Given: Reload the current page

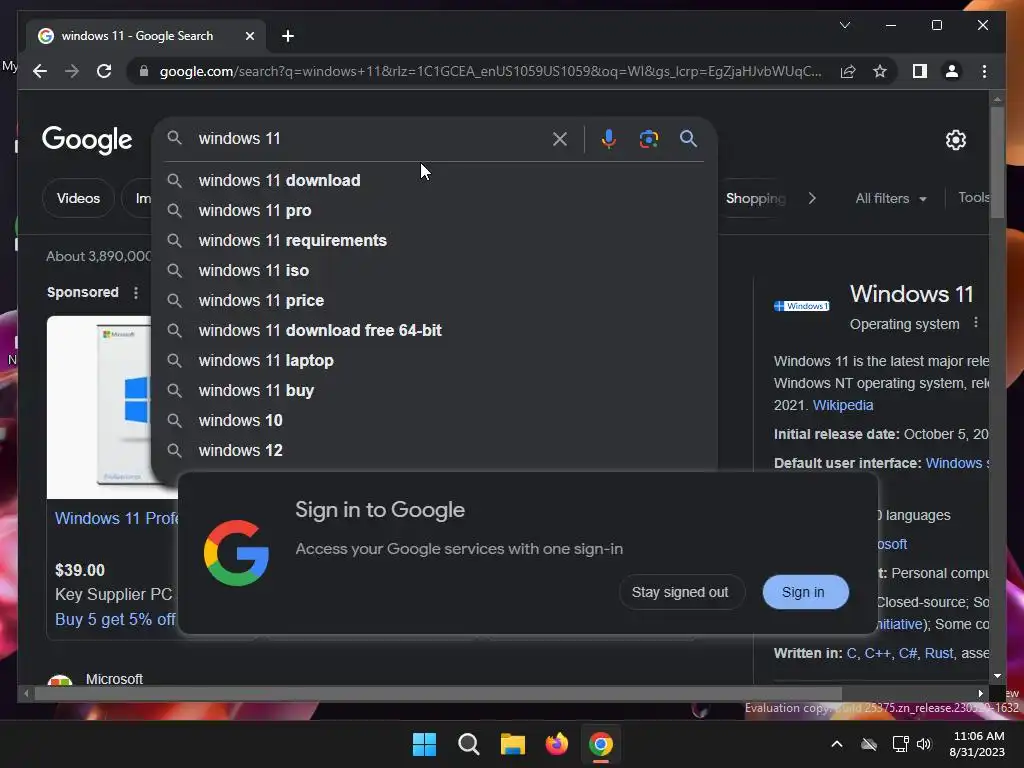Looking at the screenshot, I should [x=104, y=71].
